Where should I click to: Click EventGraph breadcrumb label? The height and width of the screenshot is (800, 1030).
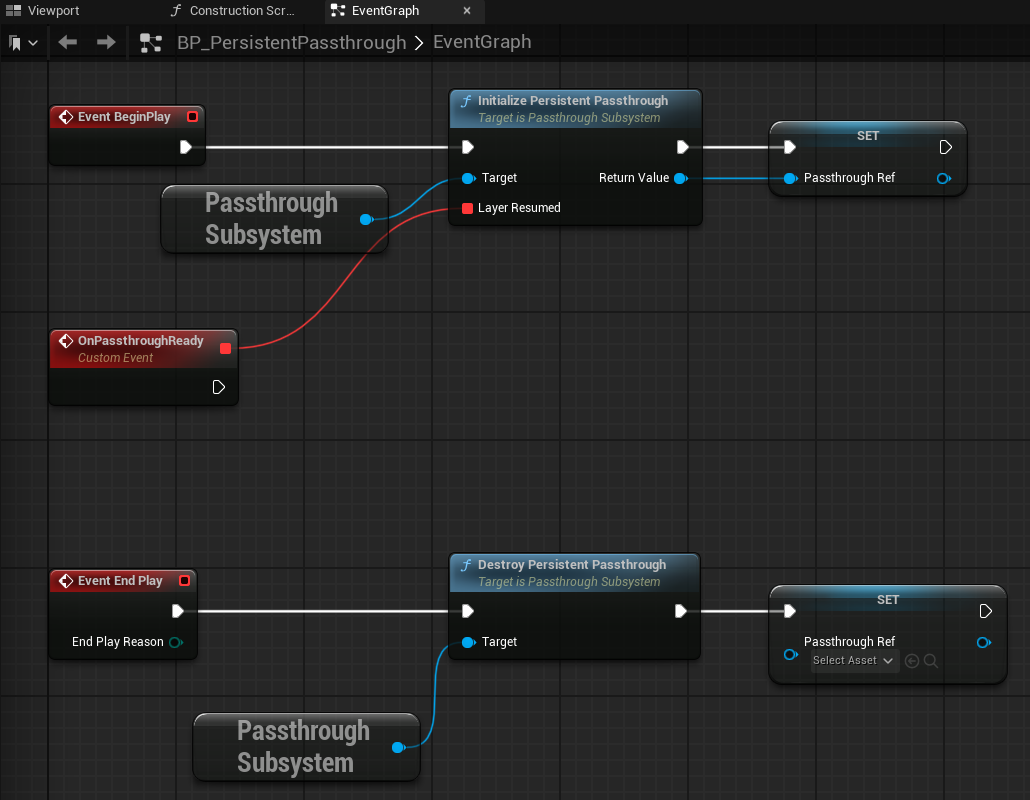click(x=482, y=43)
